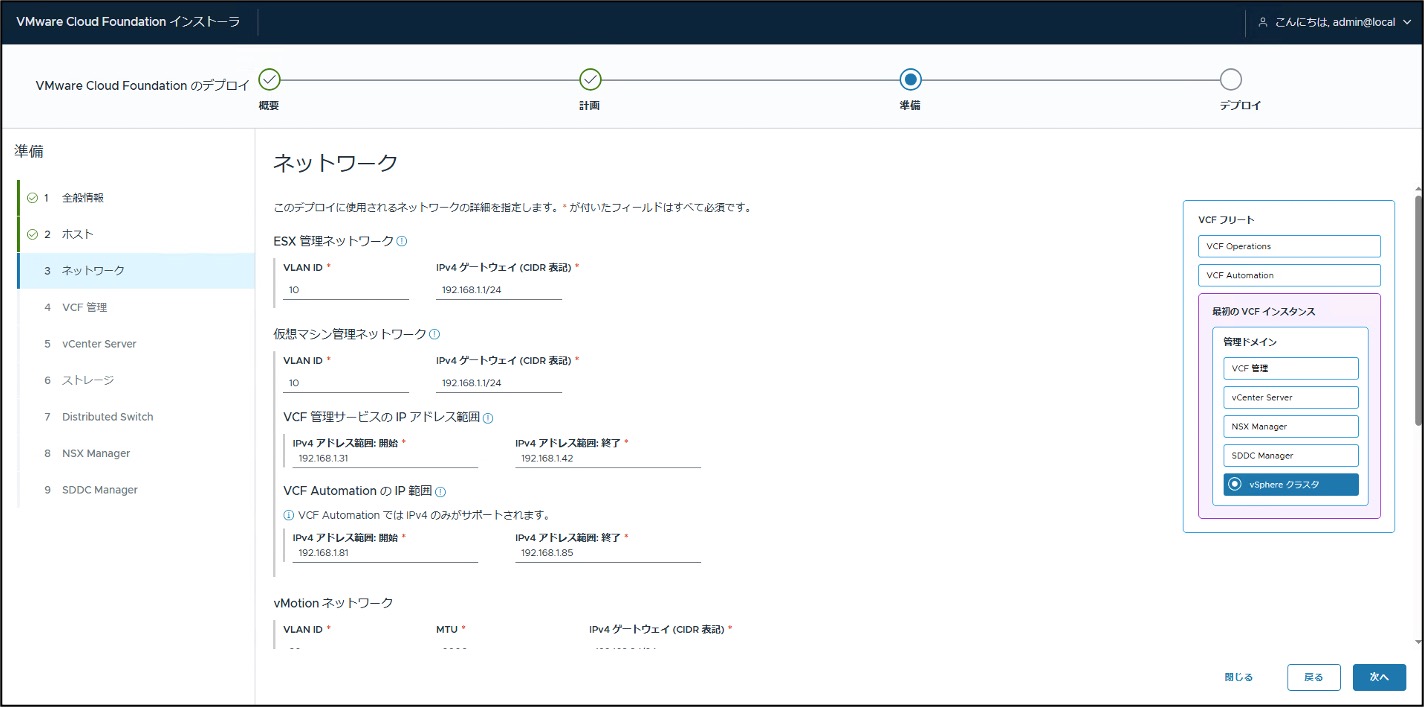Screen dimensions: 1424x708
Task: Click the VCF 管理 diagram box
Action: coord(1291,368)
